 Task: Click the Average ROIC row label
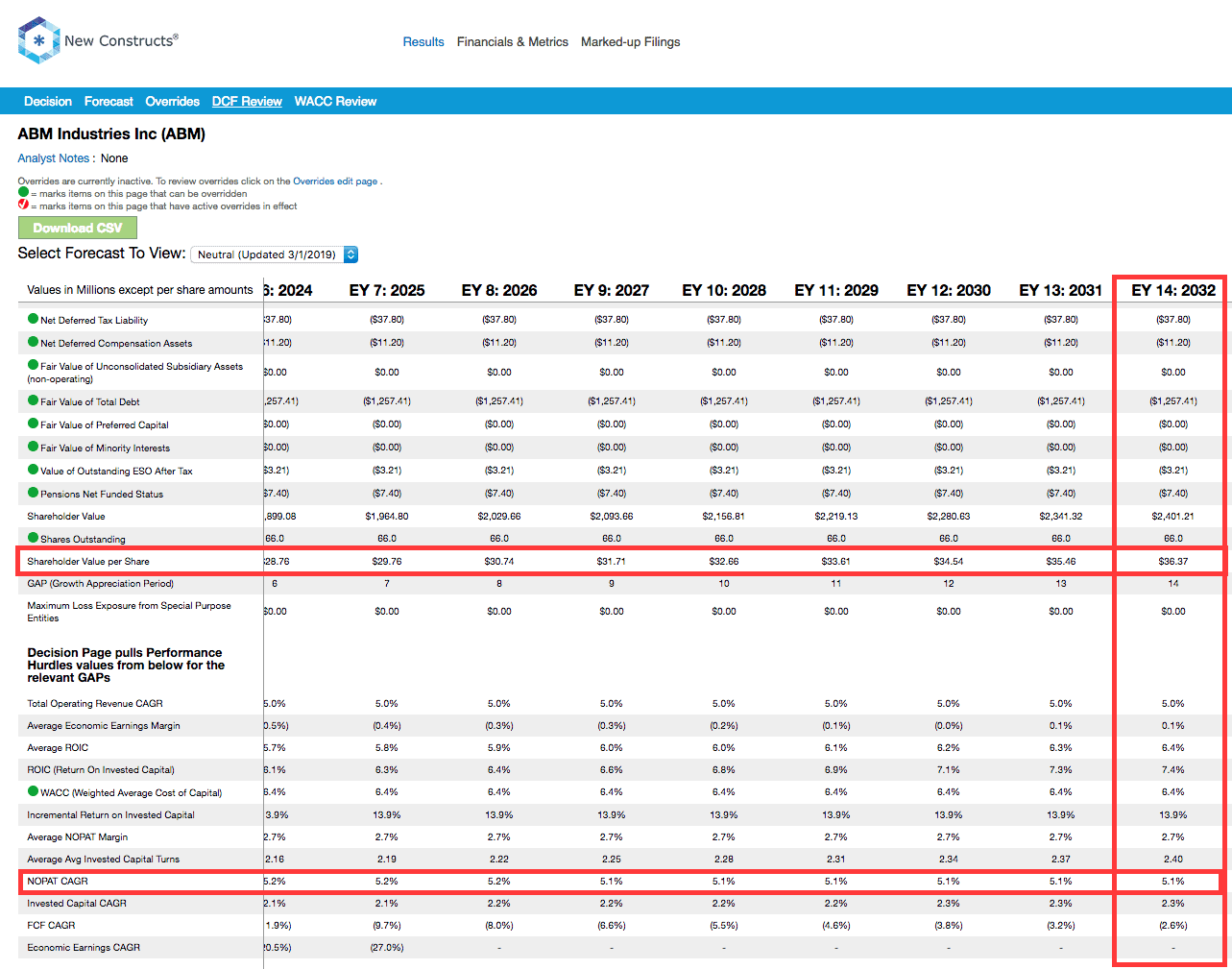tap(58, 748)
